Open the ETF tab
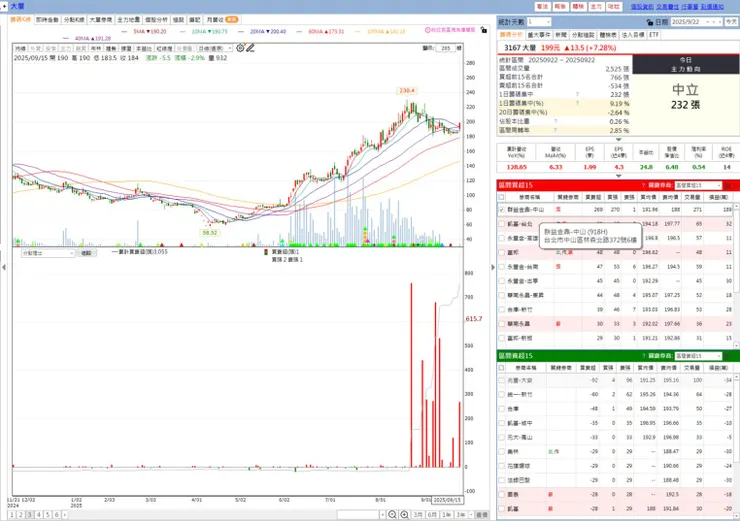 654,35
